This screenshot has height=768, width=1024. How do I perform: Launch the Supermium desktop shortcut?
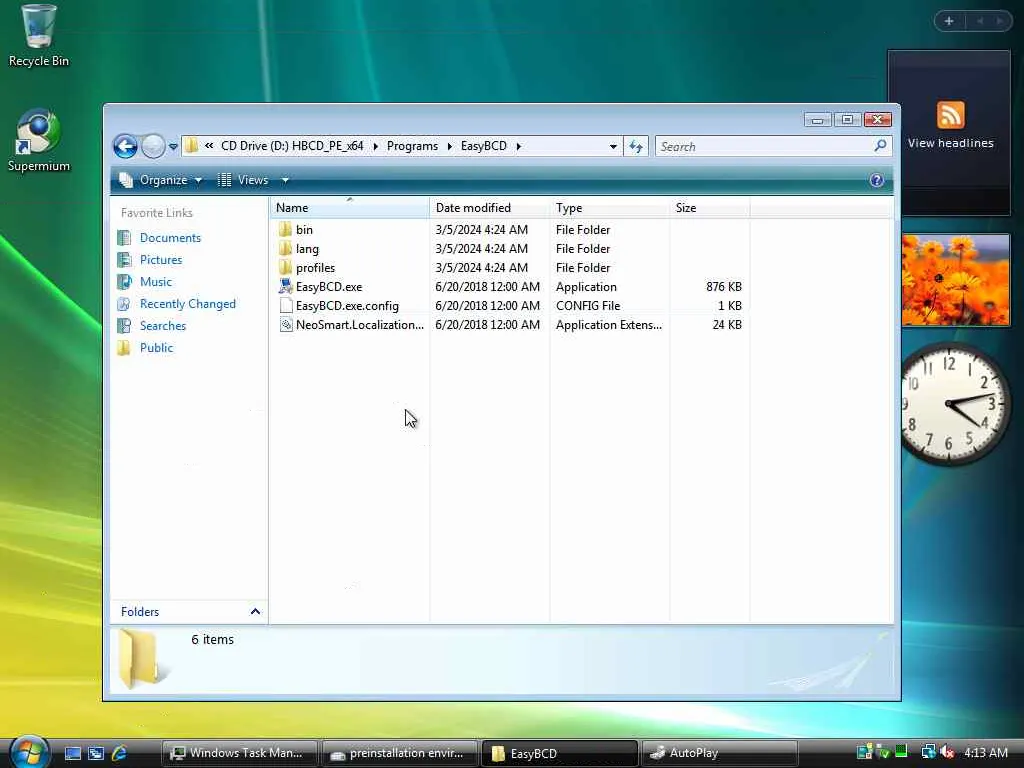click(38, 140)
